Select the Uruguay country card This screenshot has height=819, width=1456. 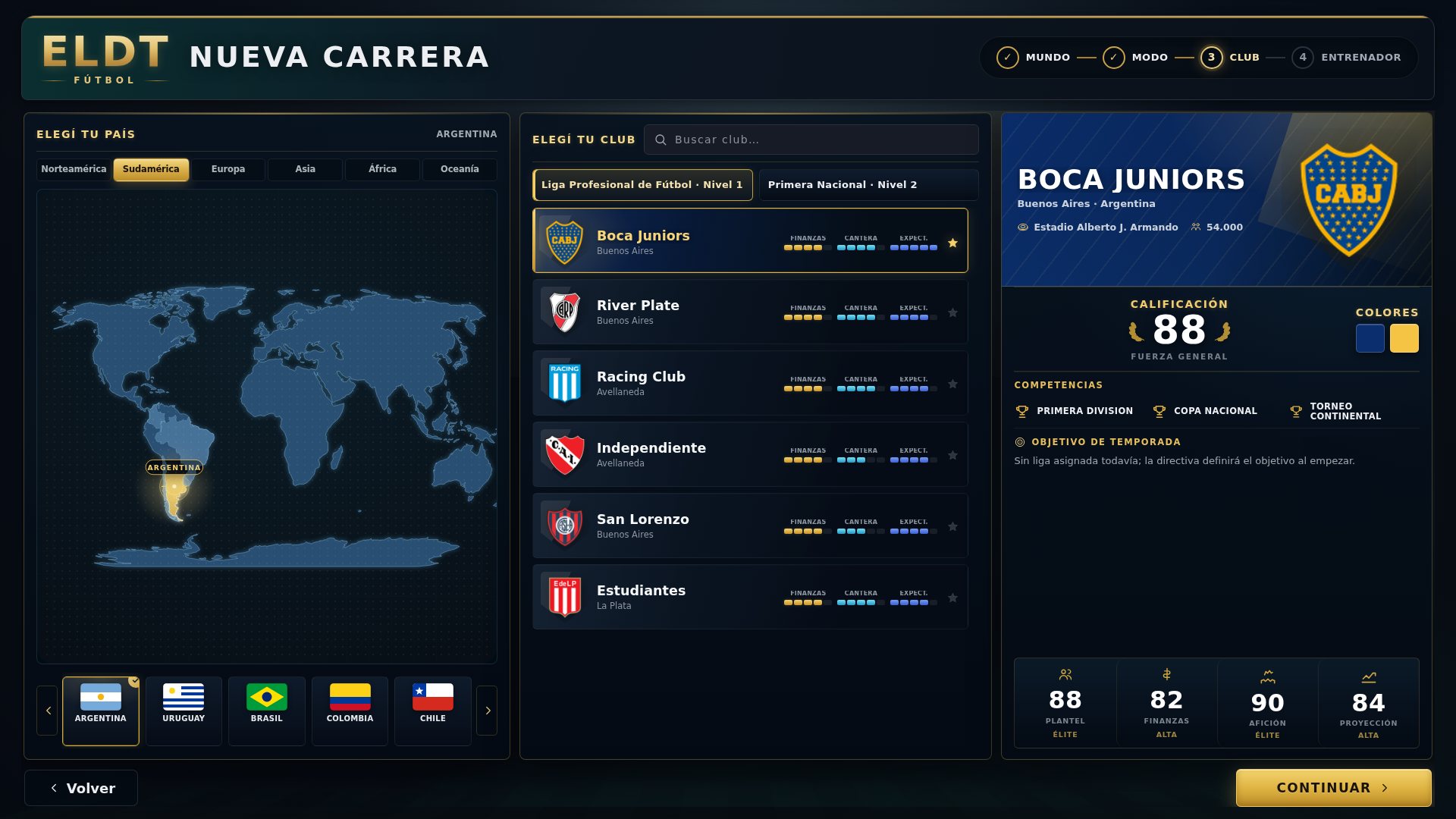click(x=184, y=711)
